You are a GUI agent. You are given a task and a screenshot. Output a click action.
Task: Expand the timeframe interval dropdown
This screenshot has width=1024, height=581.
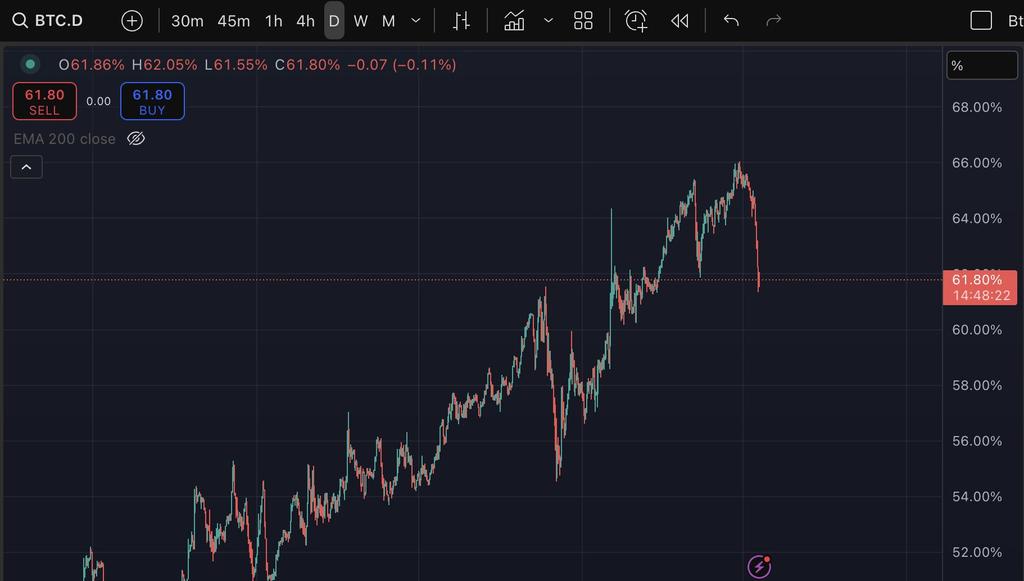(415, 21)
